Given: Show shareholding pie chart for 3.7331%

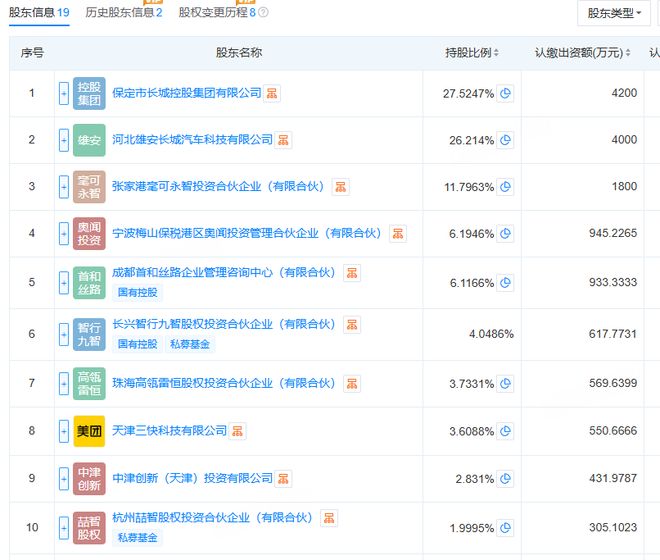Looking at the screenshot, I should pos(505,384).
